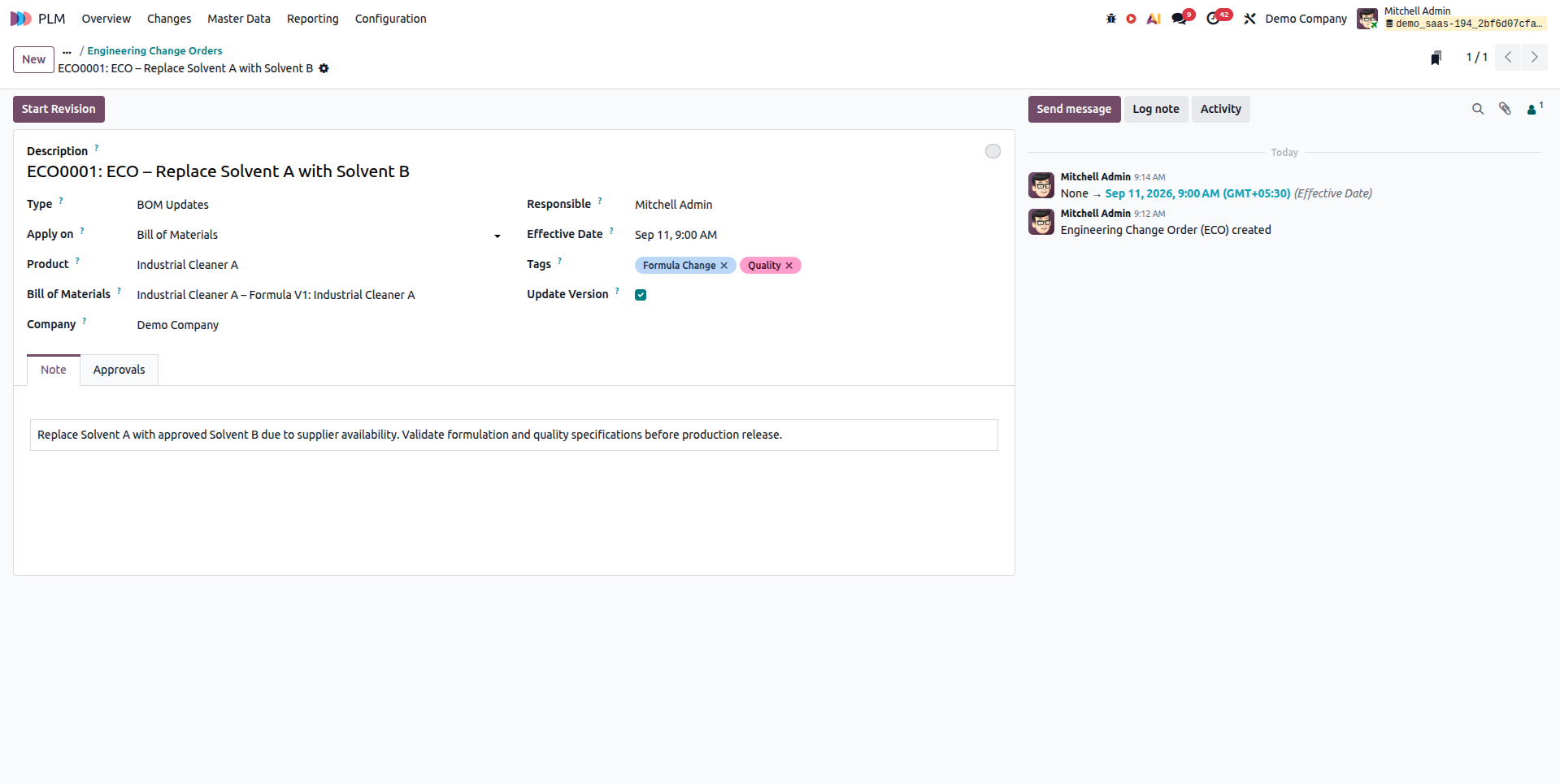Search messages in the chatter

pos(1478,109)
